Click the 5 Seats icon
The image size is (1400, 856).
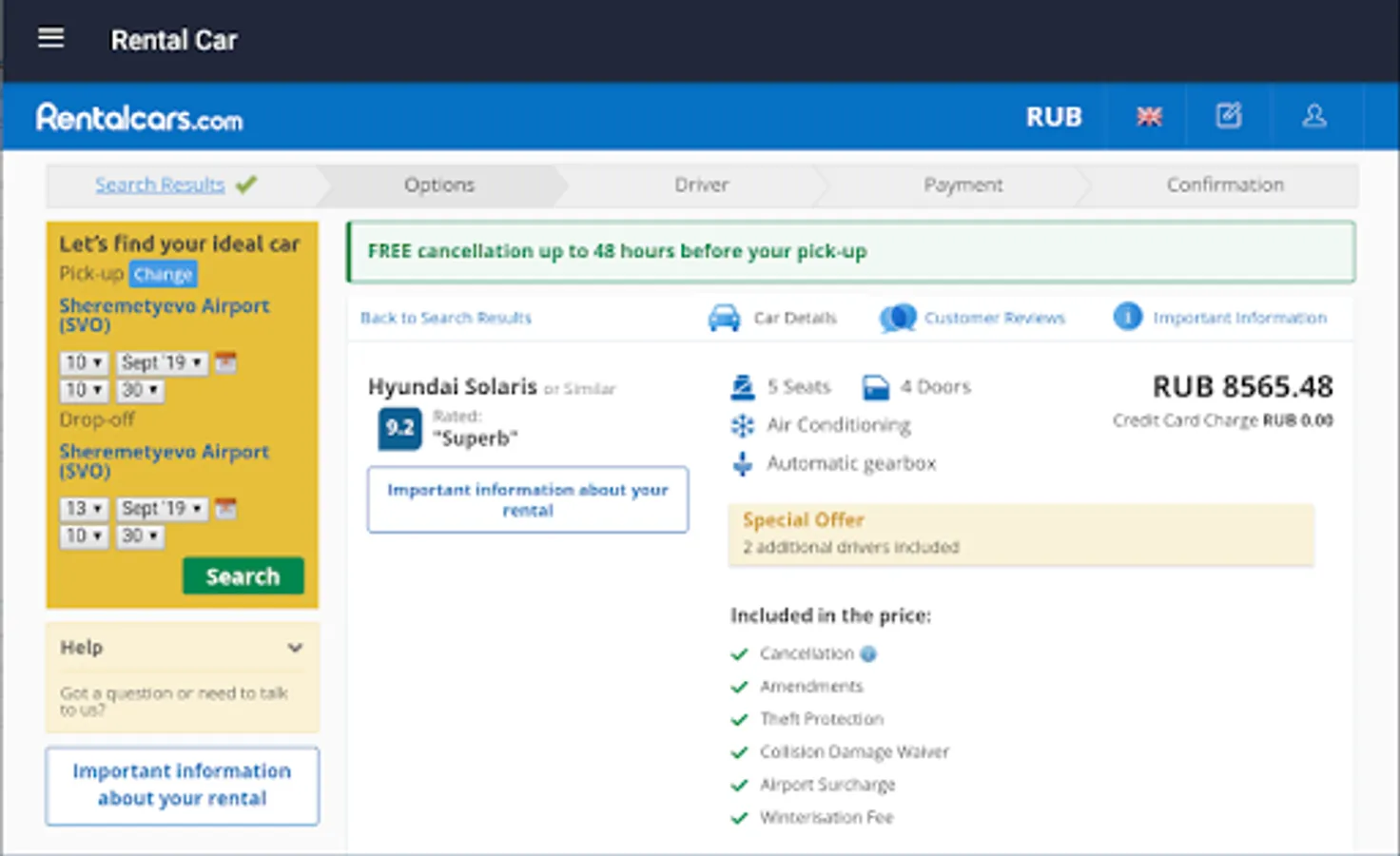742,387
